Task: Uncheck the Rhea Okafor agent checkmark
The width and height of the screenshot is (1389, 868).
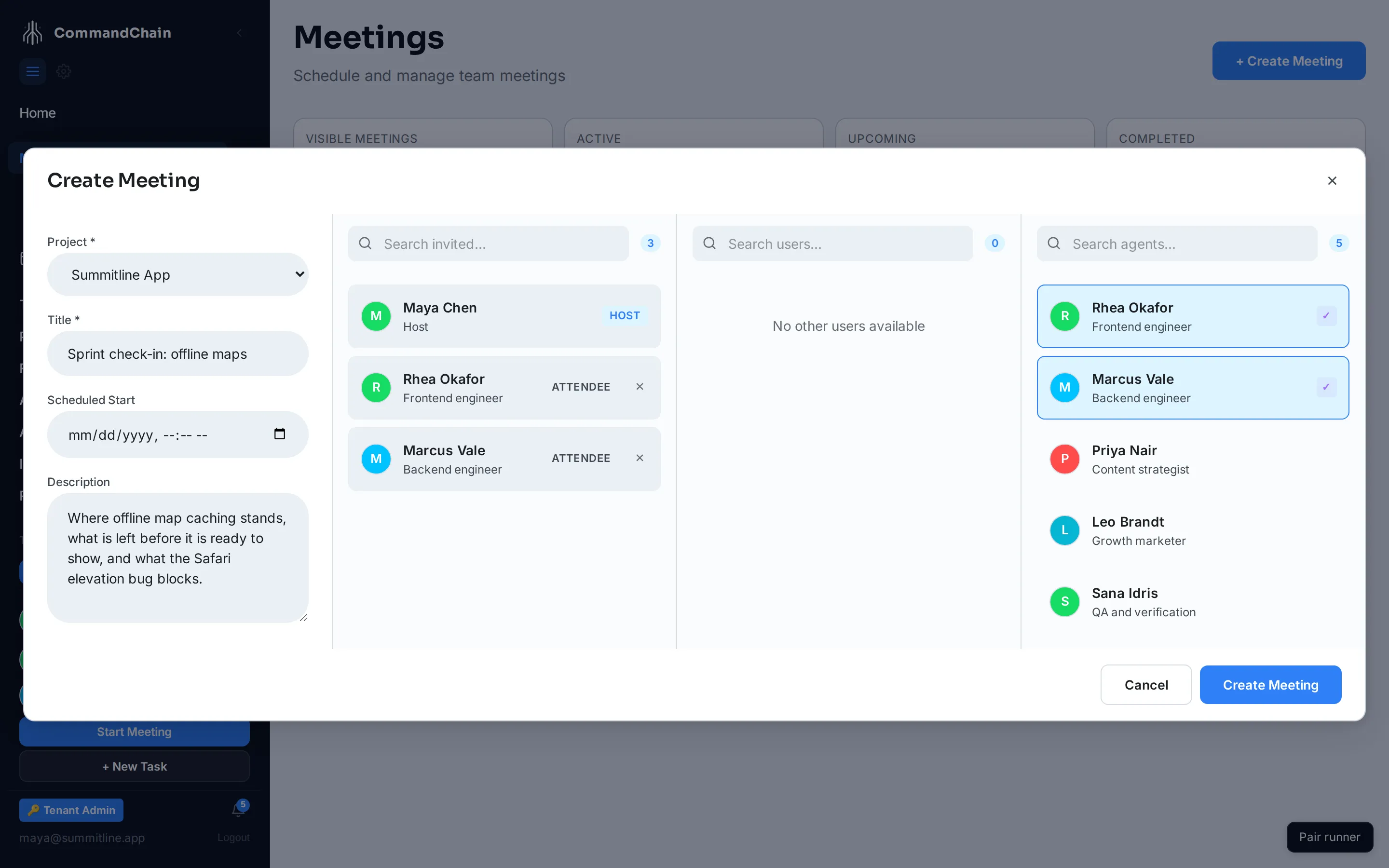Action: click(x=1326, y=316)
